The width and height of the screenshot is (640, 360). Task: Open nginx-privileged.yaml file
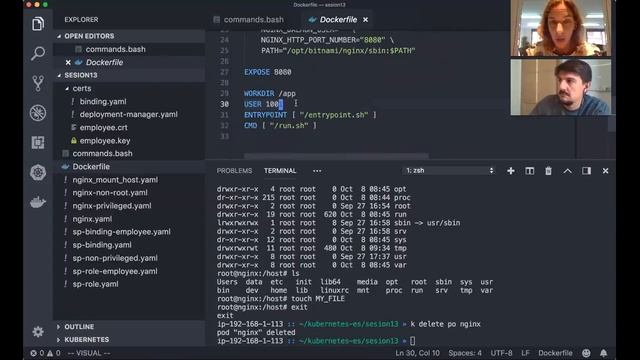(112, 206)
